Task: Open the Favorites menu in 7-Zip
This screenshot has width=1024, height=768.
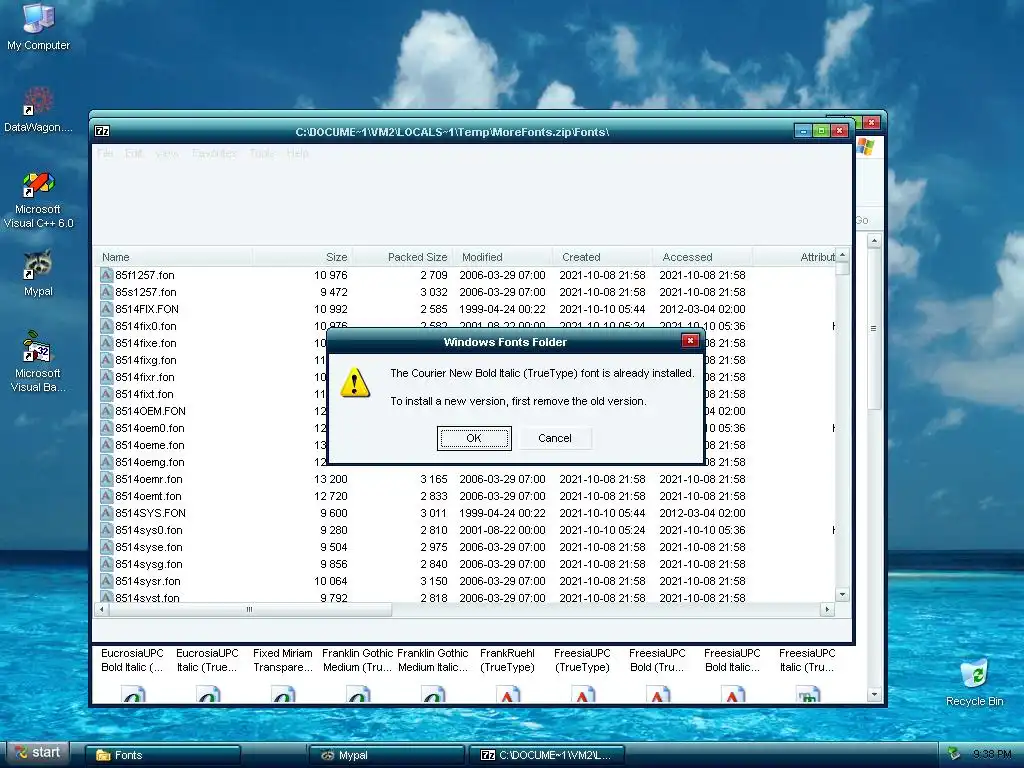Action: tap(214, 153)
